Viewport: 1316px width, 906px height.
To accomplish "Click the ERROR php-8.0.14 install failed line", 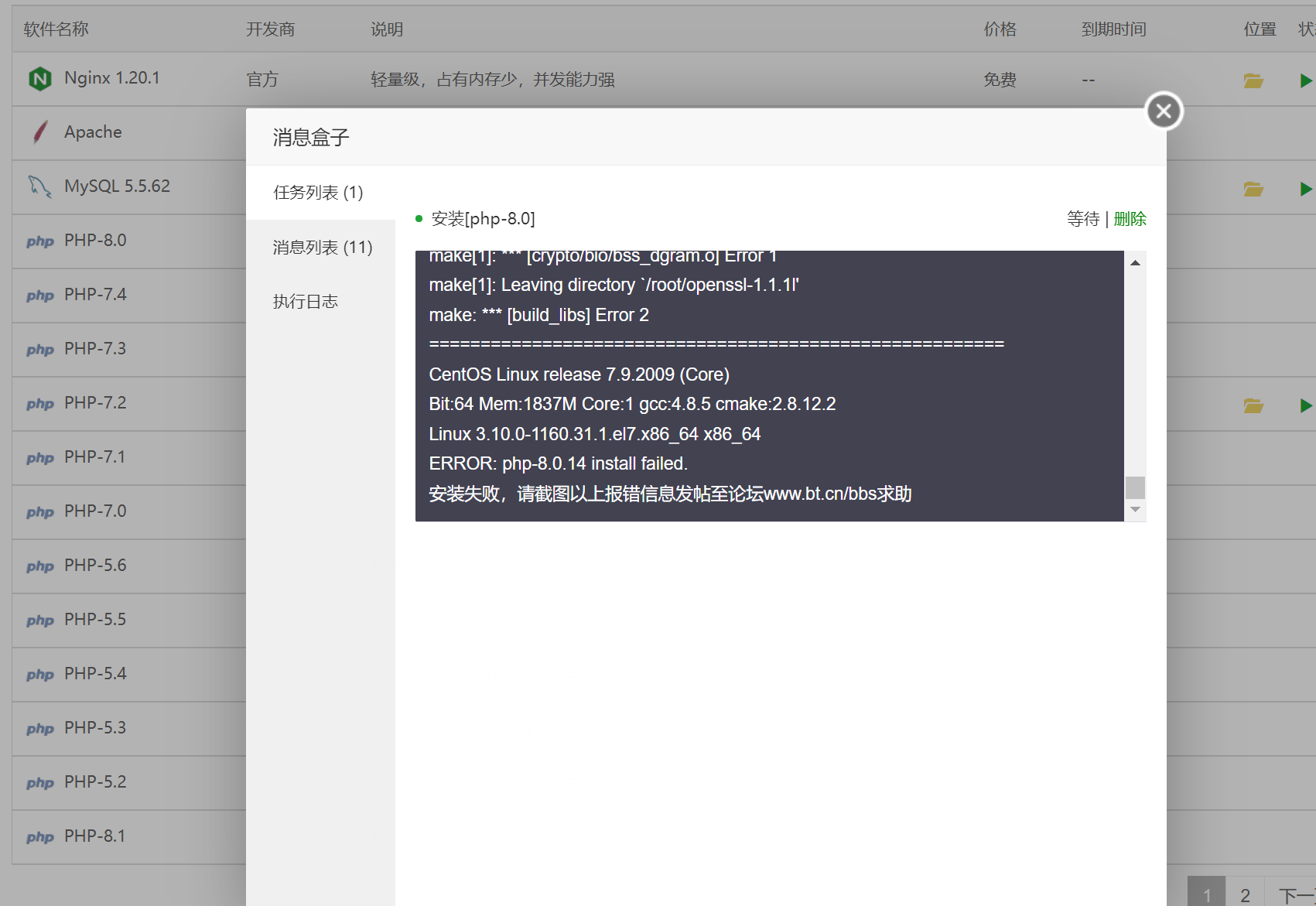I will [x=559, y=463].
